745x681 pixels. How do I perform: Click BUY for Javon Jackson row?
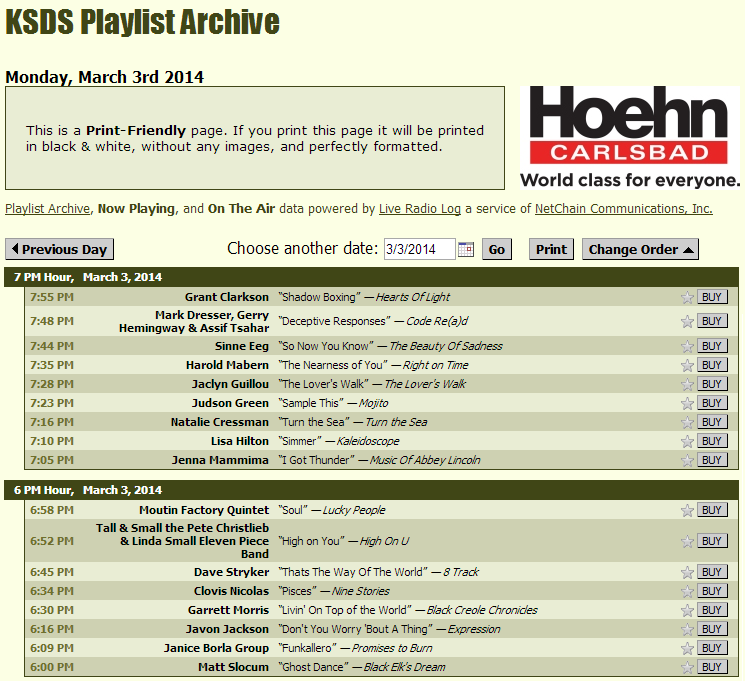click(x=712, y=629)
